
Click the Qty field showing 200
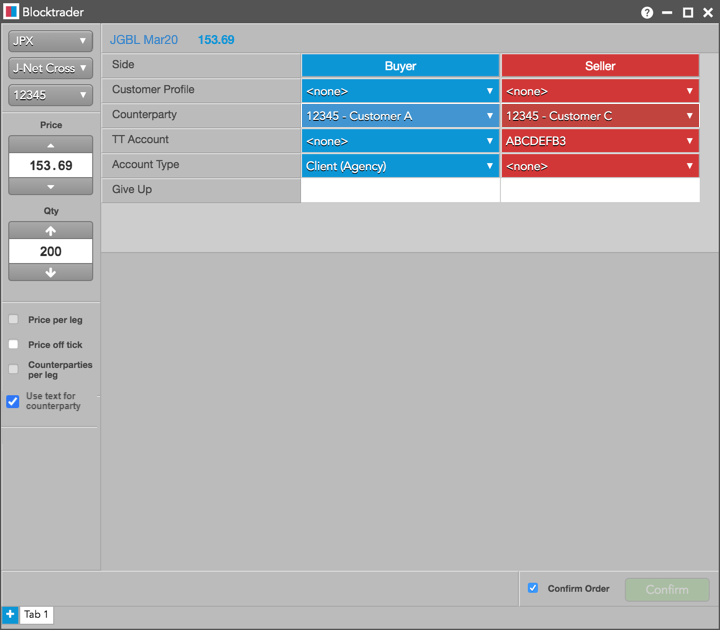[x=51, y=252]
